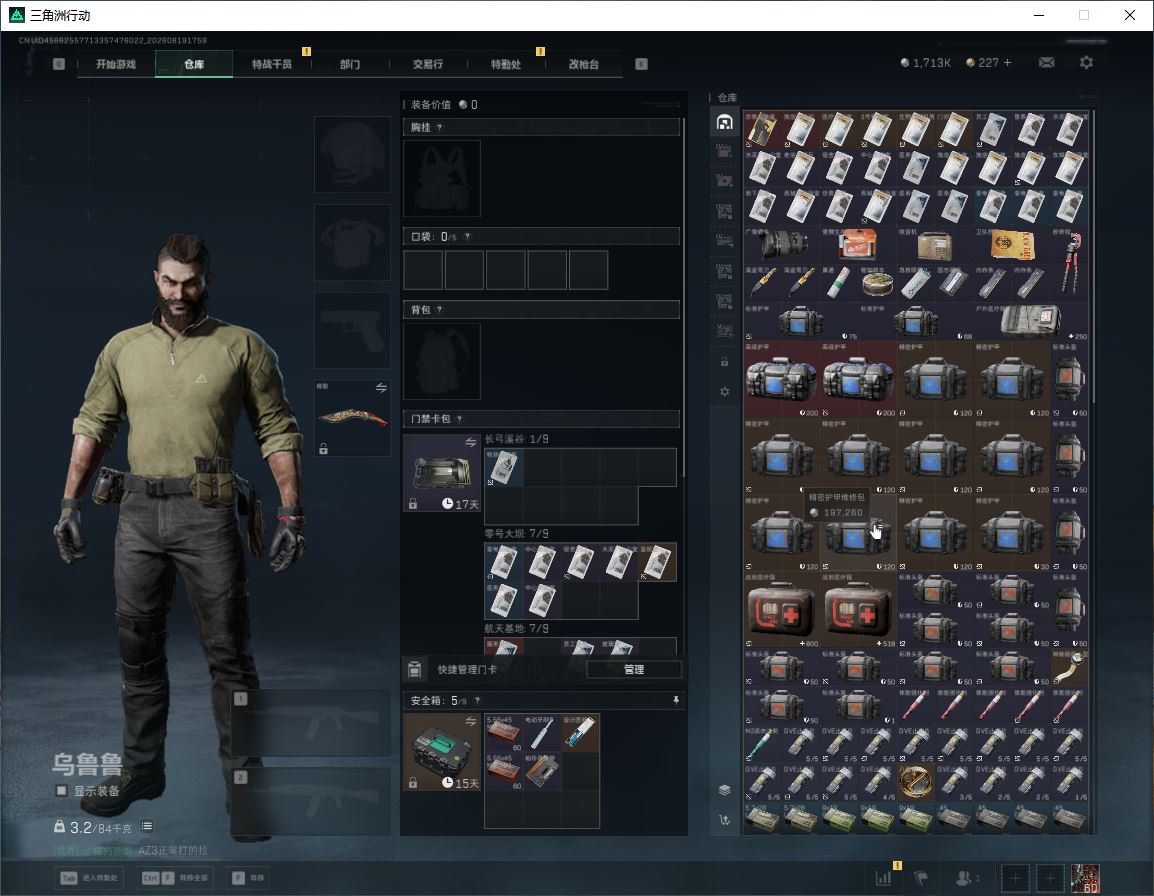1154x896 pixels.
Task: Click the equipment panel vertical scrollbar
Action: pos(684,296)
